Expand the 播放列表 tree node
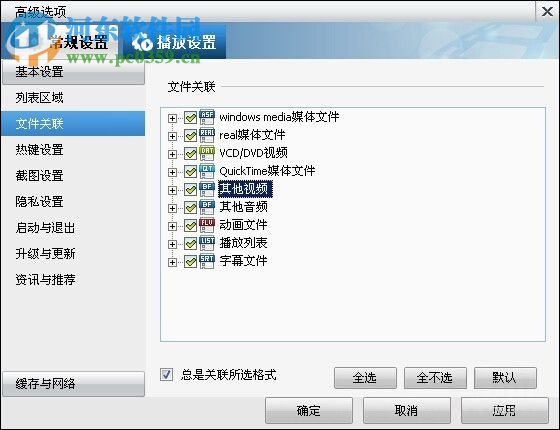Screen dimensions: 560x430 pyautogui.click(x=172, y=244)
